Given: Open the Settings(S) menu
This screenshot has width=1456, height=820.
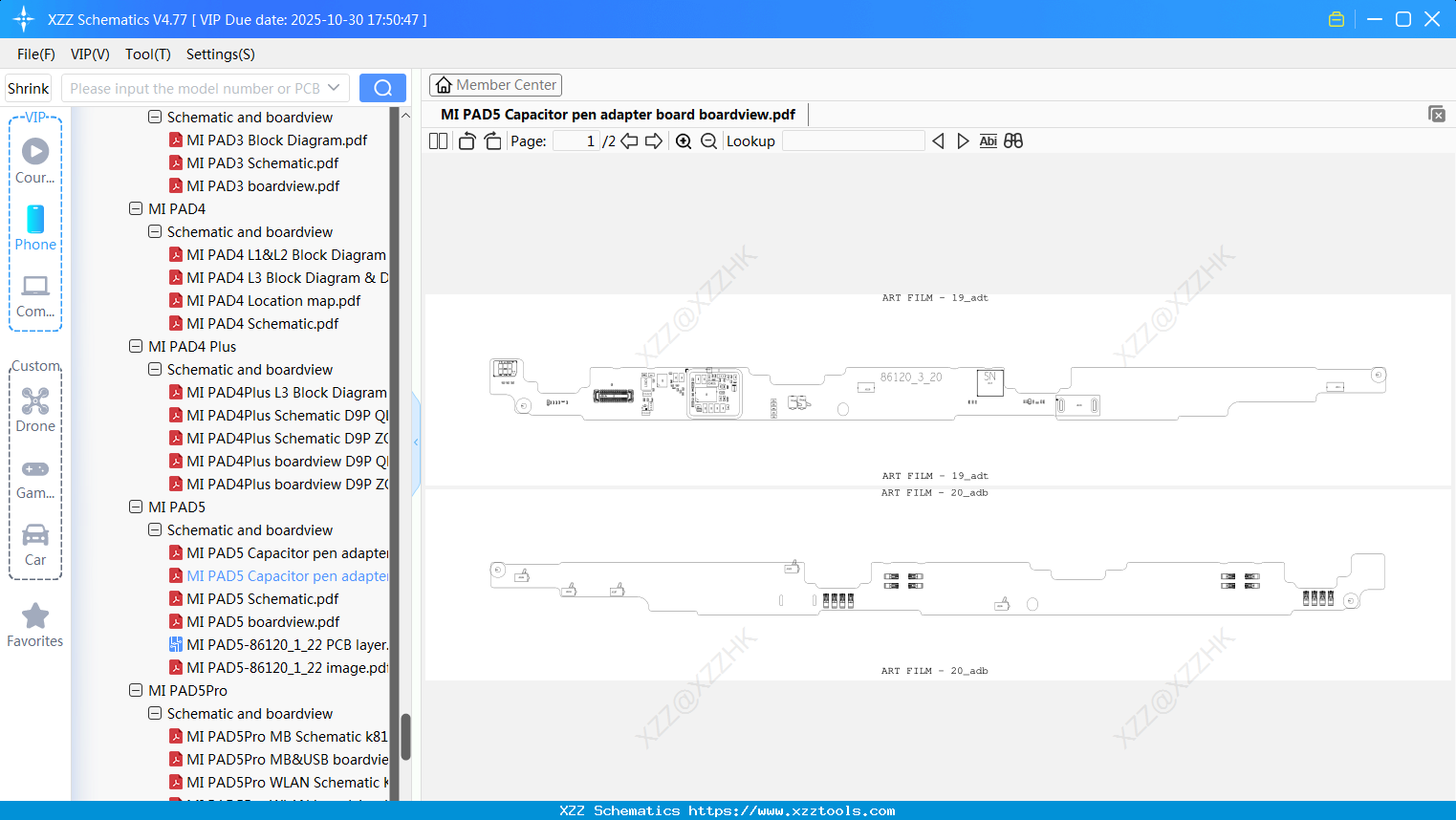Looking at the screenshot, I should pos(221,54).
